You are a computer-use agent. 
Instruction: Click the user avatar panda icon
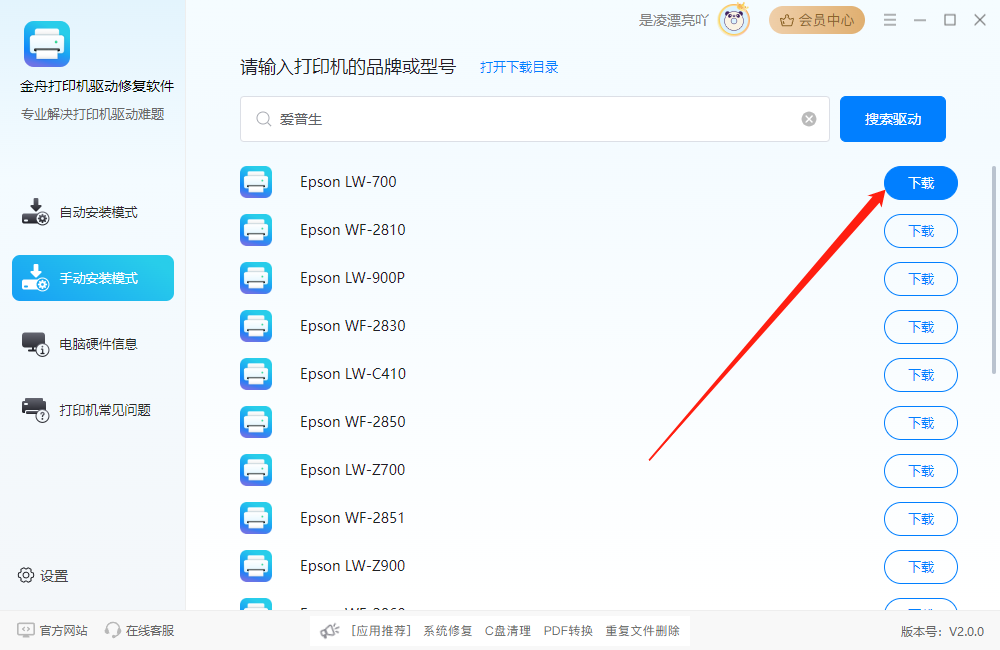[734, 20]
